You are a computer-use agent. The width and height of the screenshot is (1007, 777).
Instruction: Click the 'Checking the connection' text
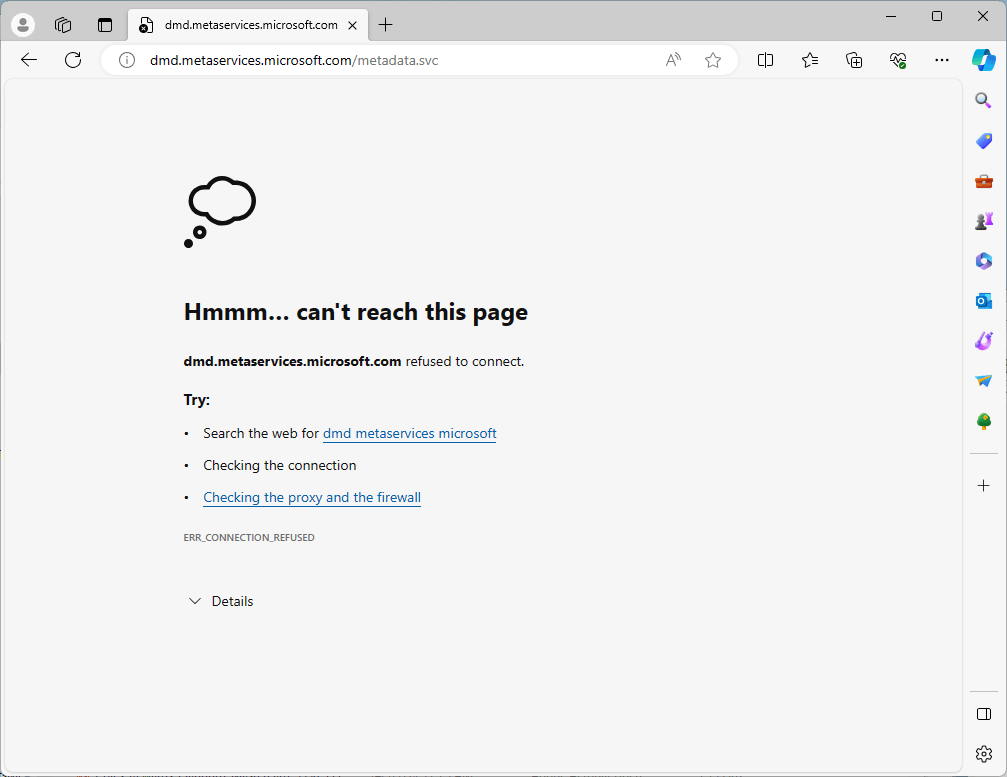coord(279,466)
